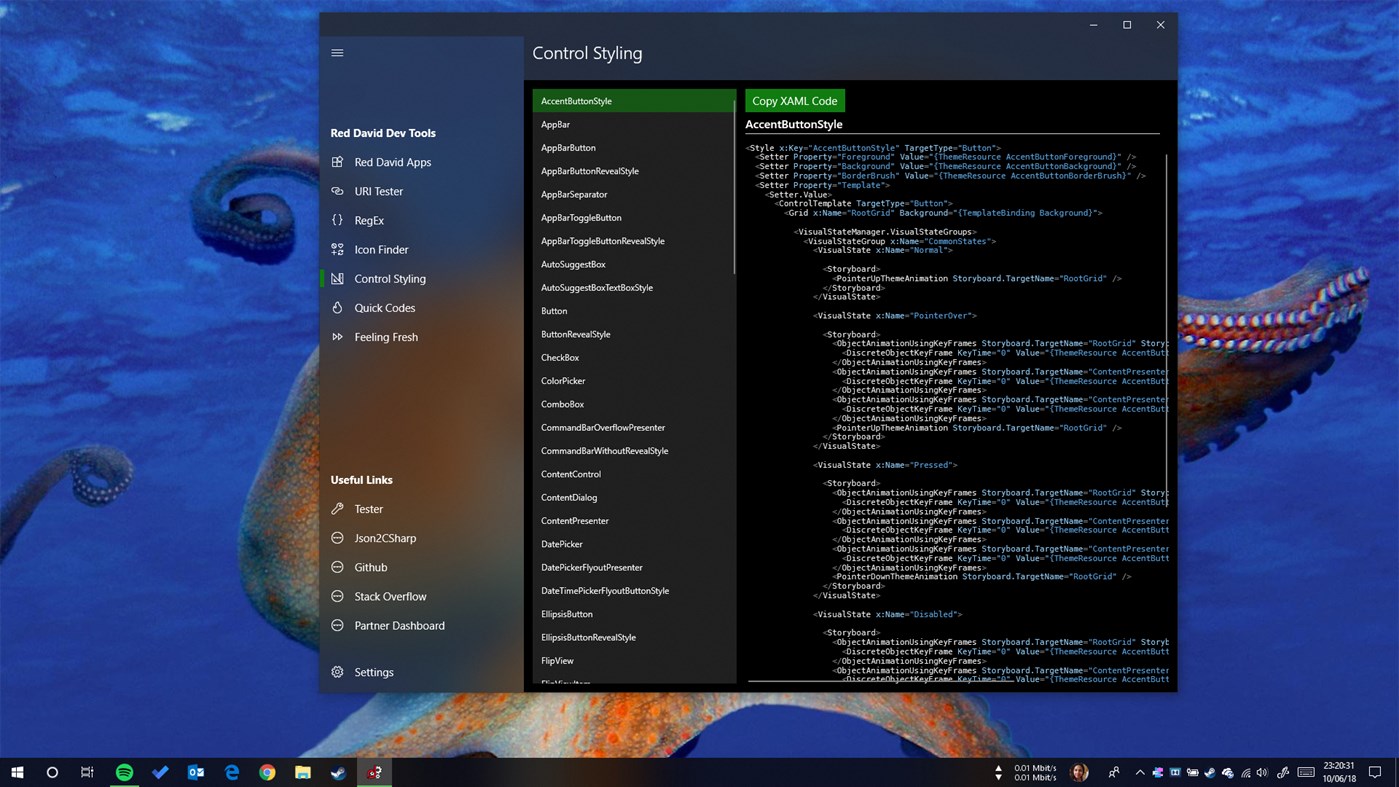Open Outlook from the taskbar

coord(196,772)
